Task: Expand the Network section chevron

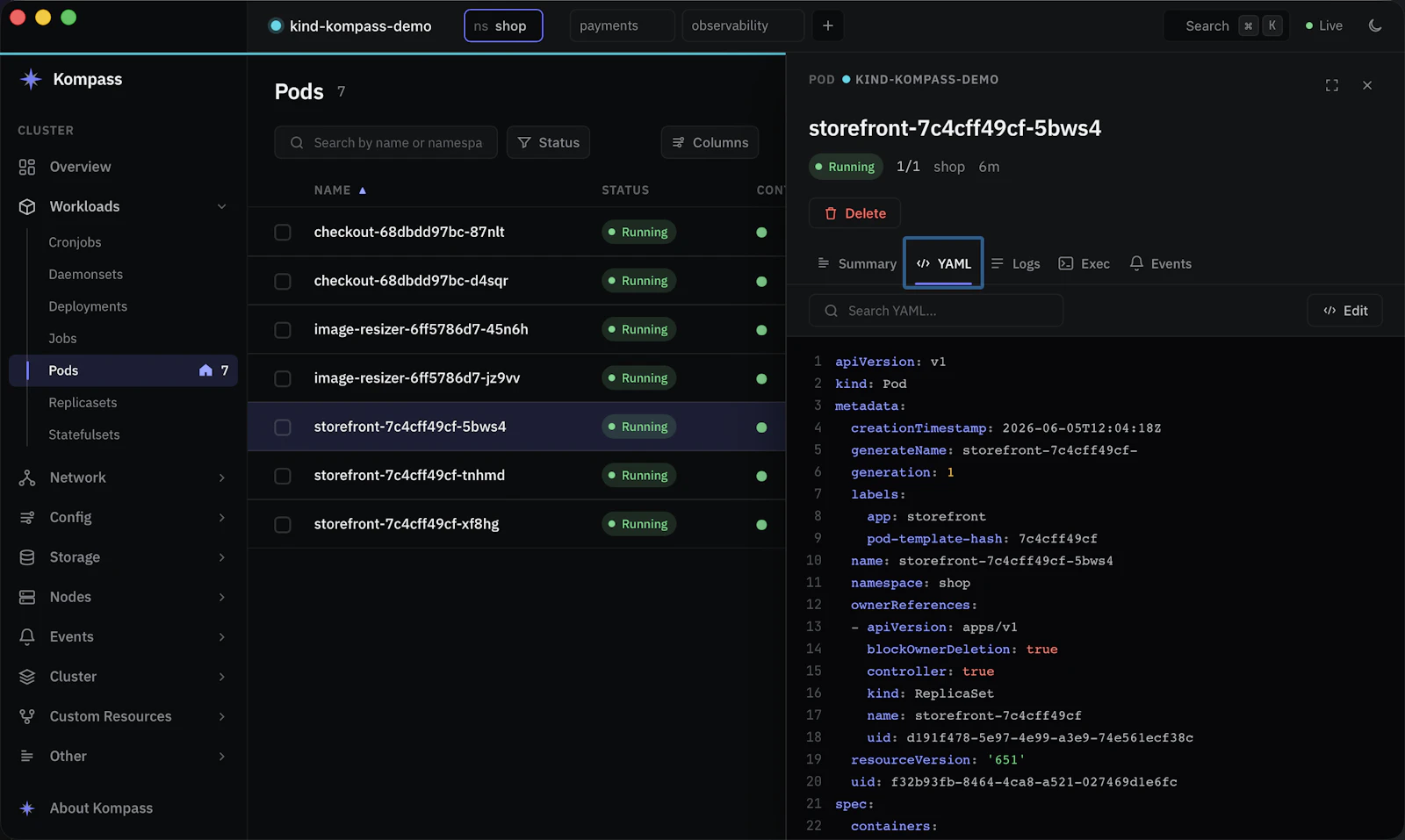Action: (x=221, y=477)
